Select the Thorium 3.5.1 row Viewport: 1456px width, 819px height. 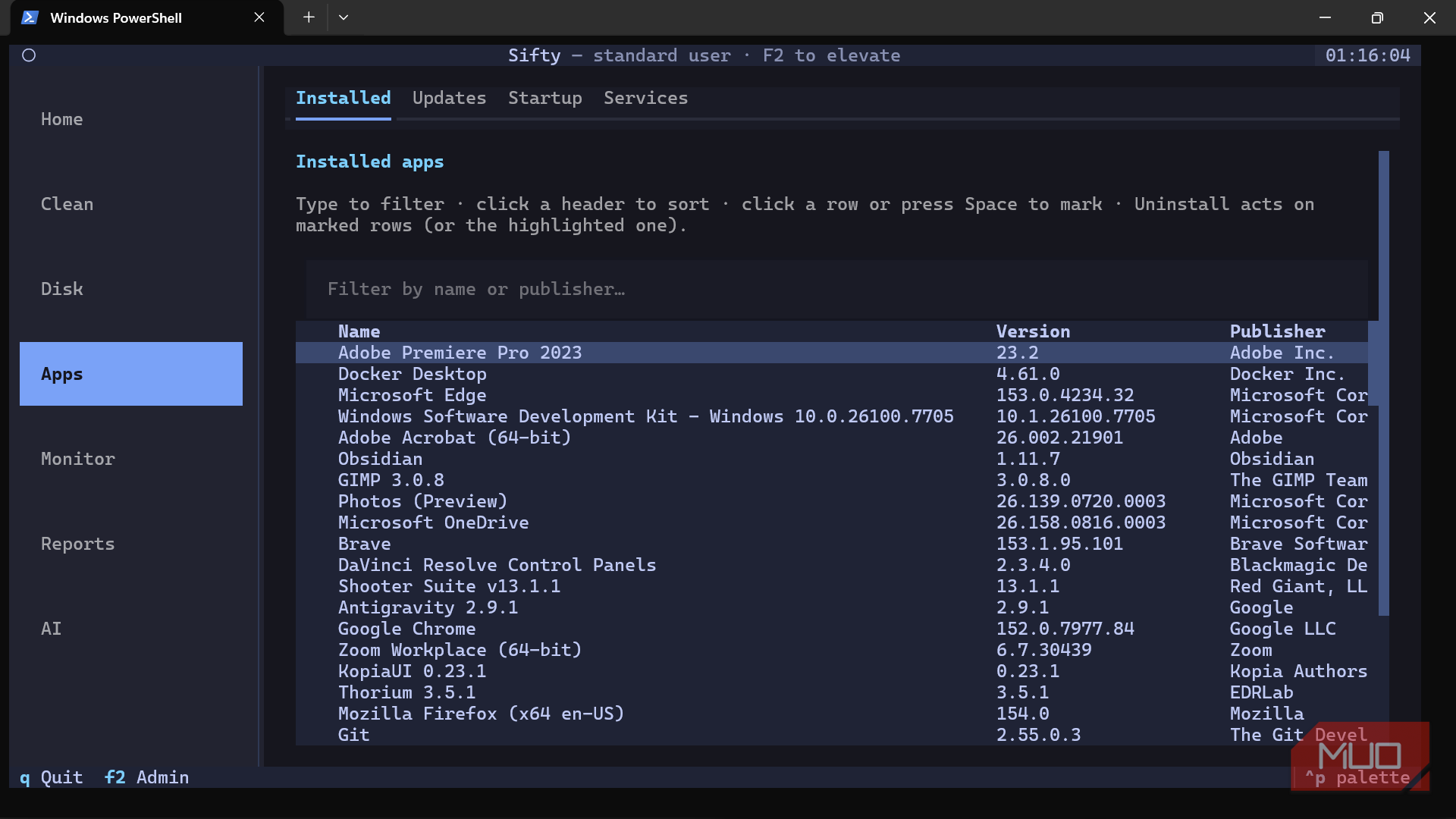(832, 692)
